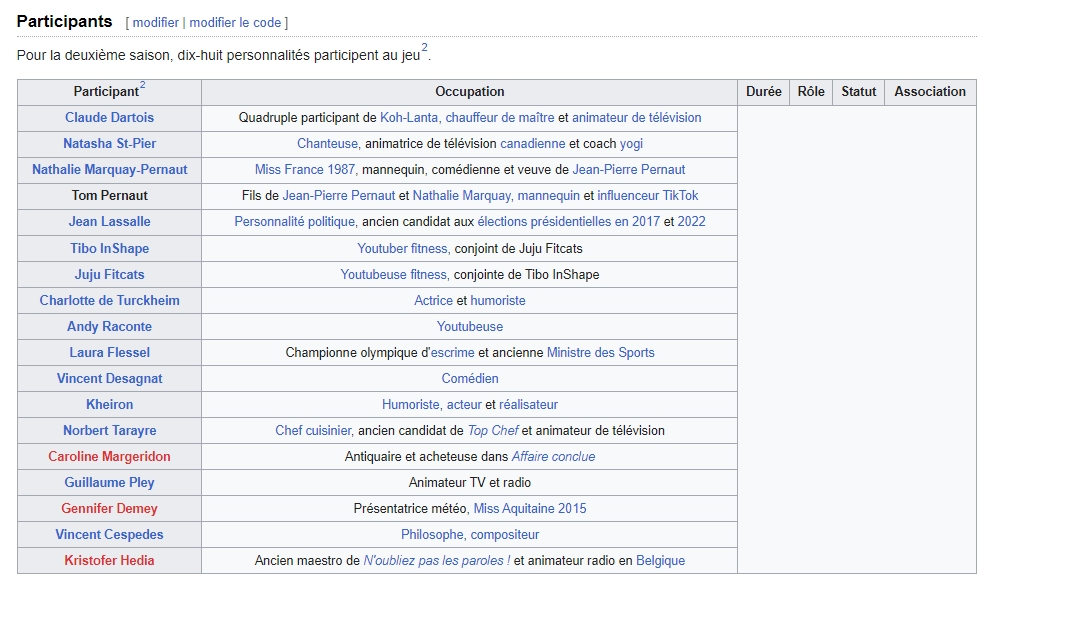Open red link Kristofer Hedia
The height and width of the screenshot is (631, 1081).
click(110, 561)
